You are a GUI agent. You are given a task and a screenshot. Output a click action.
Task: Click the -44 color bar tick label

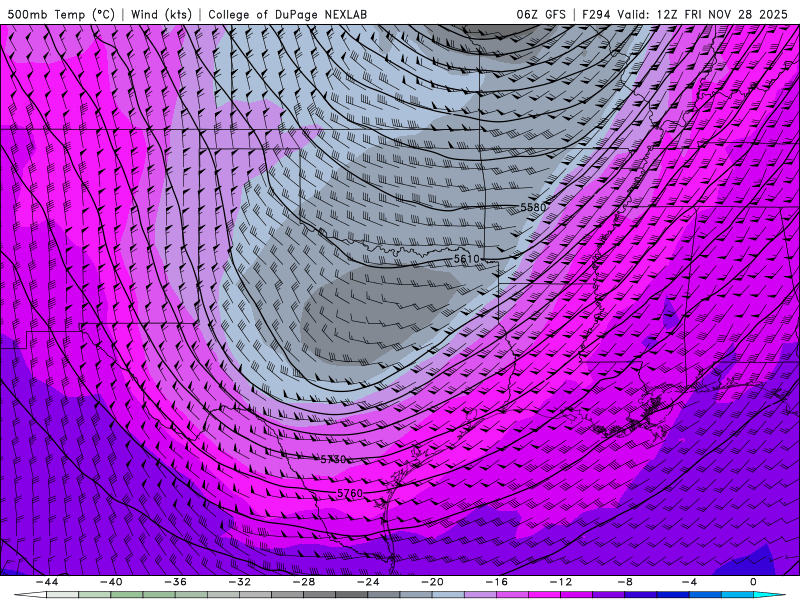click(x=47, y=582)
